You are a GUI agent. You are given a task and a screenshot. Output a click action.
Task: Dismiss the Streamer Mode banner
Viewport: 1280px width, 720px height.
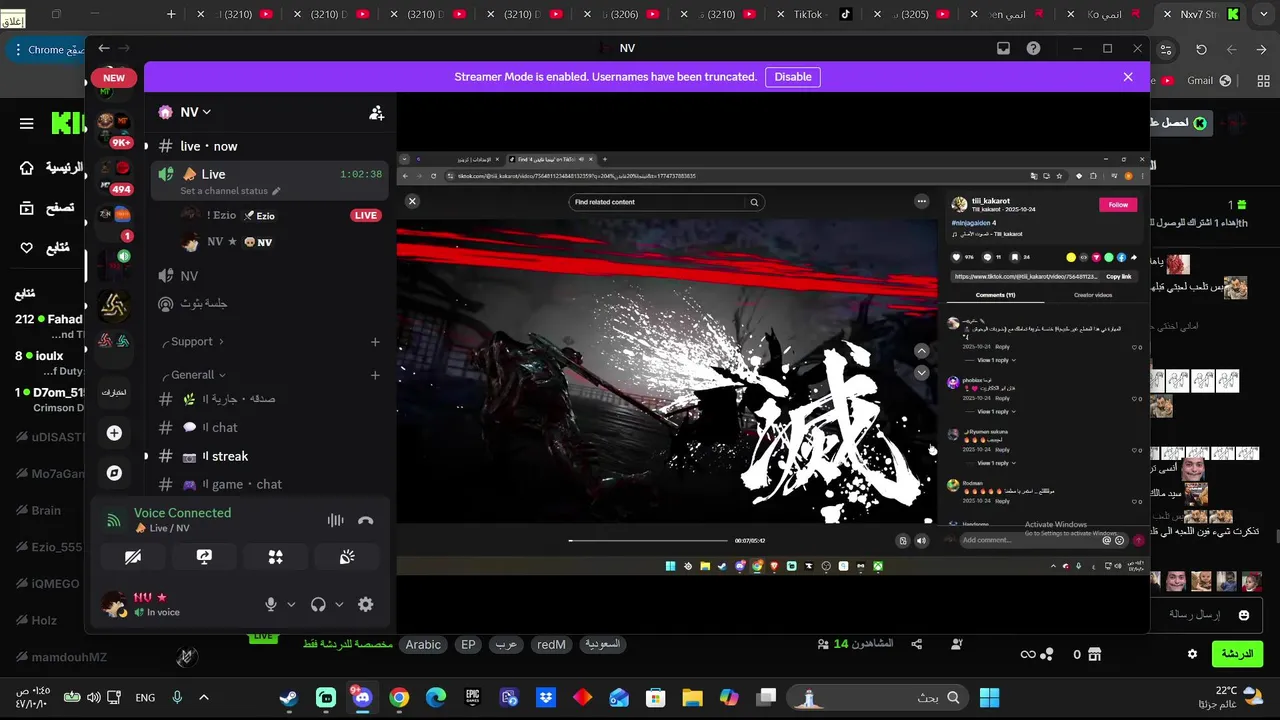pos(1128,77)
